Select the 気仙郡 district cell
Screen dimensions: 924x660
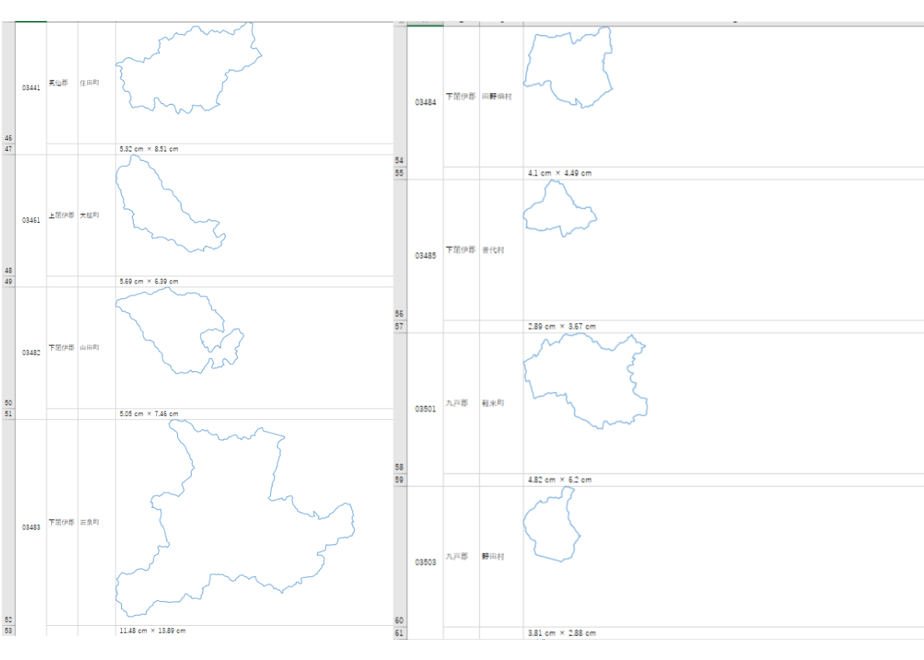tap(62, 83)
